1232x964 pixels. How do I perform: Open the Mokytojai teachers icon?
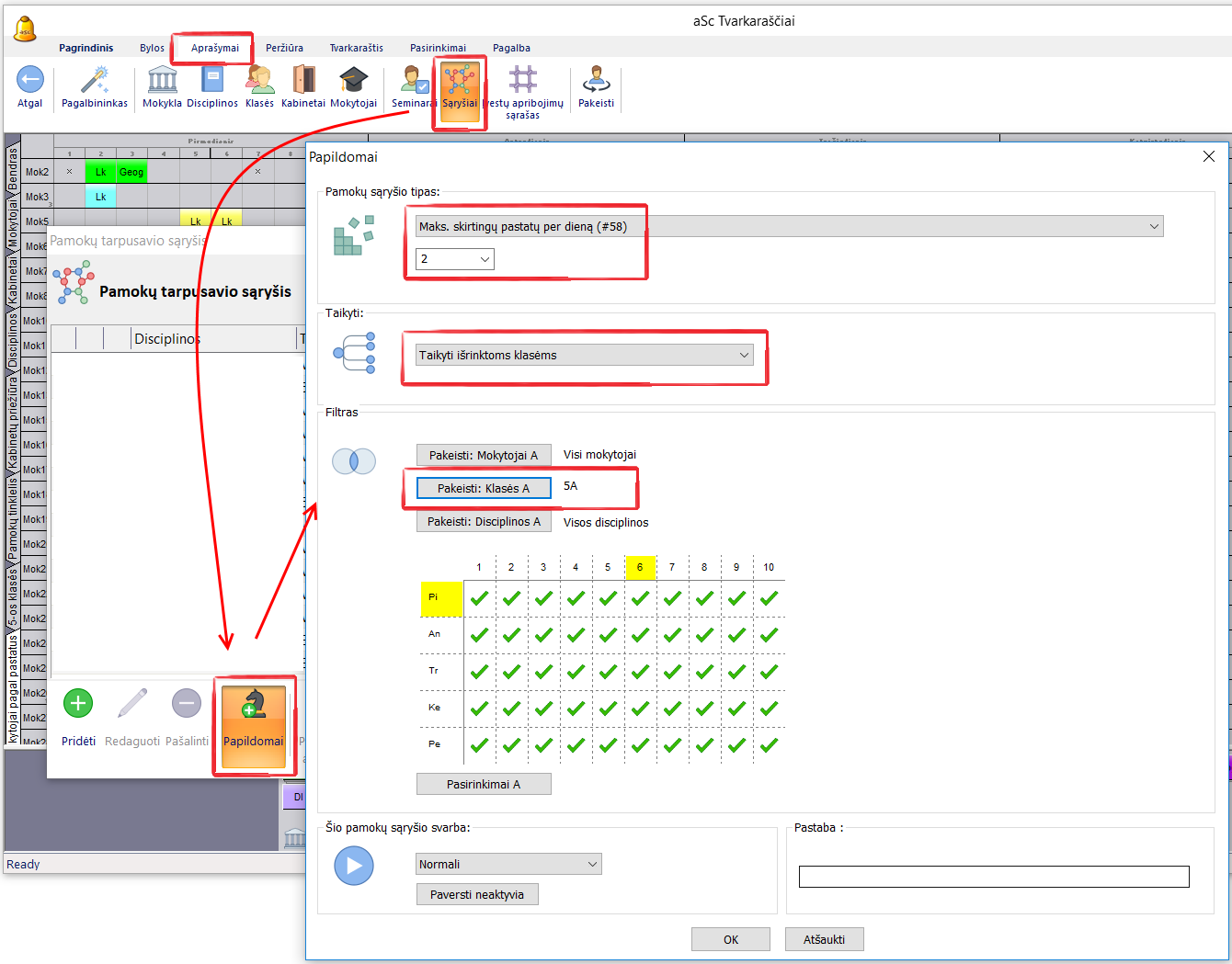click(353, 81)
